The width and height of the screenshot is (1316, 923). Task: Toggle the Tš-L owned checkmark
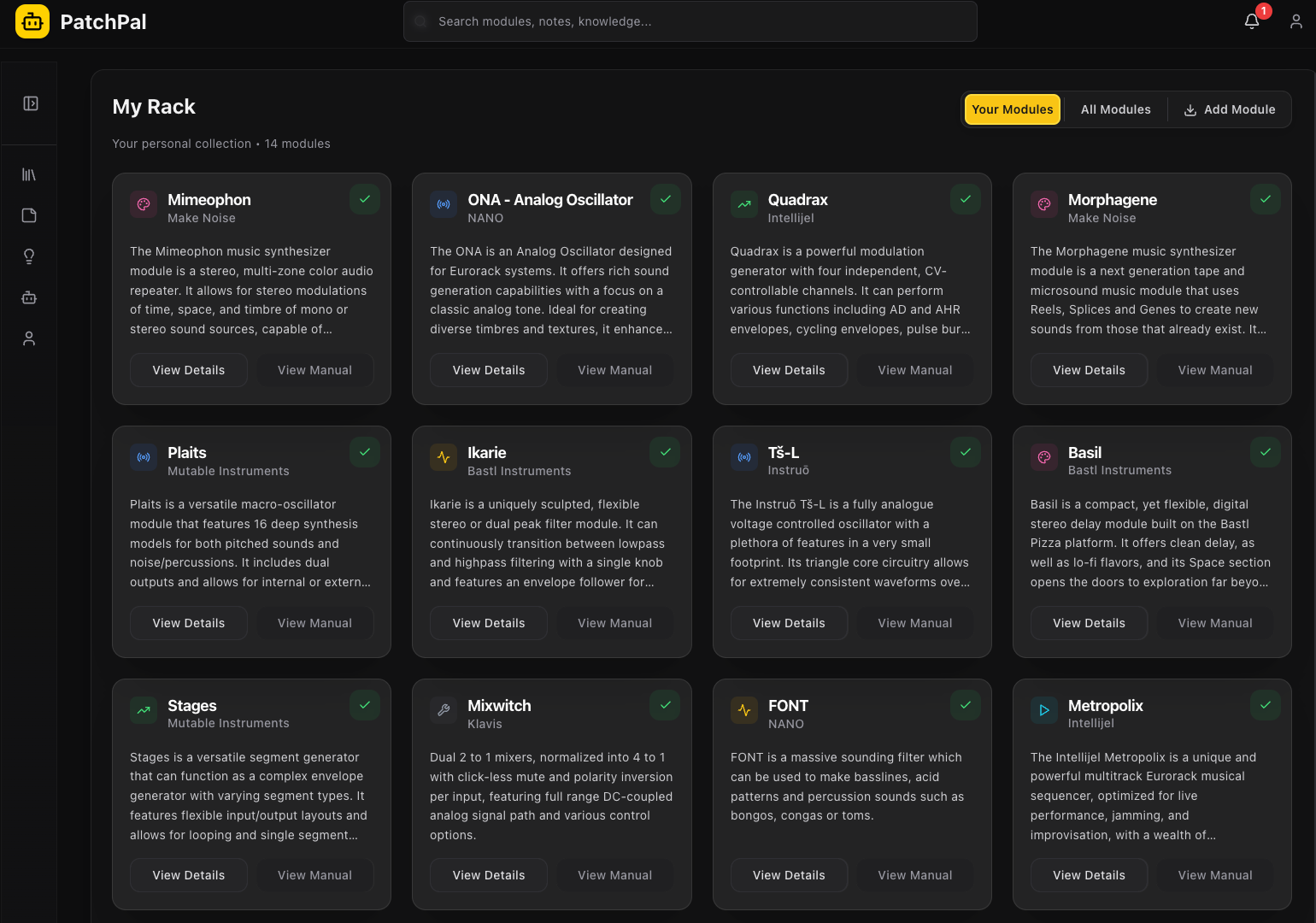(966, 452)
